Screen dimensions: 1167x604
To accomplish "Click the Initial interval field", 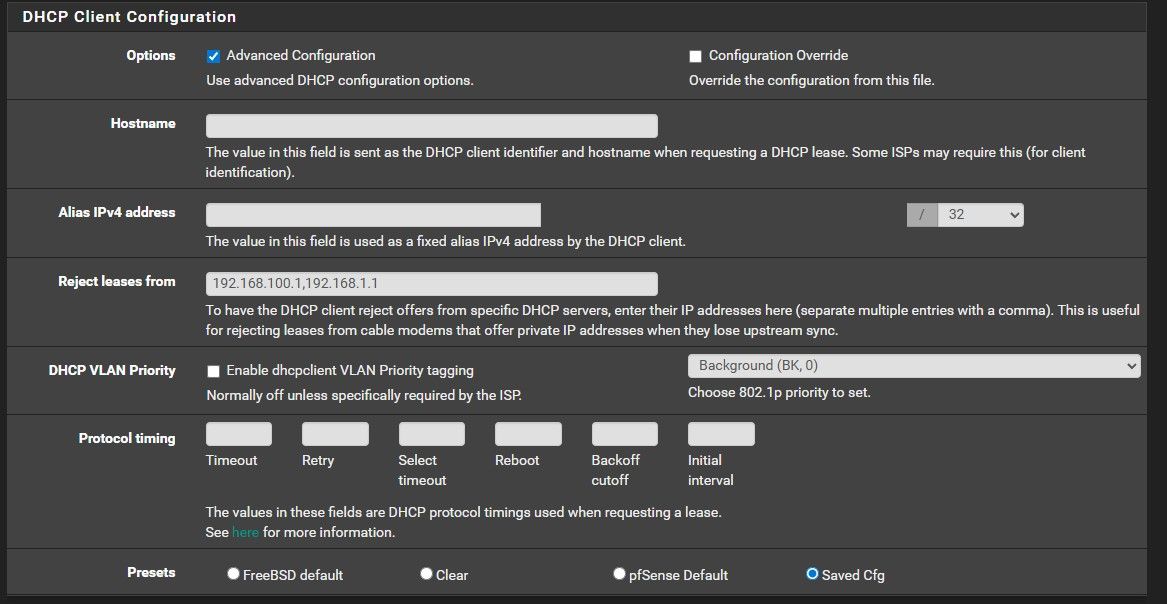I will click(721, 434).
